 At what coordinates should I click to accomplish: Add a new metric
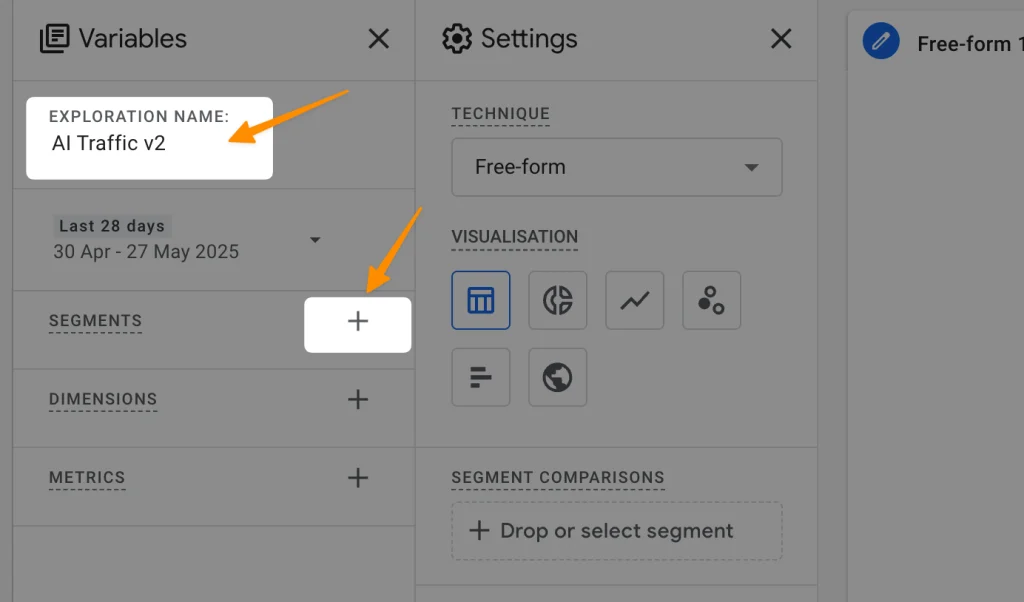click(357, 478)
